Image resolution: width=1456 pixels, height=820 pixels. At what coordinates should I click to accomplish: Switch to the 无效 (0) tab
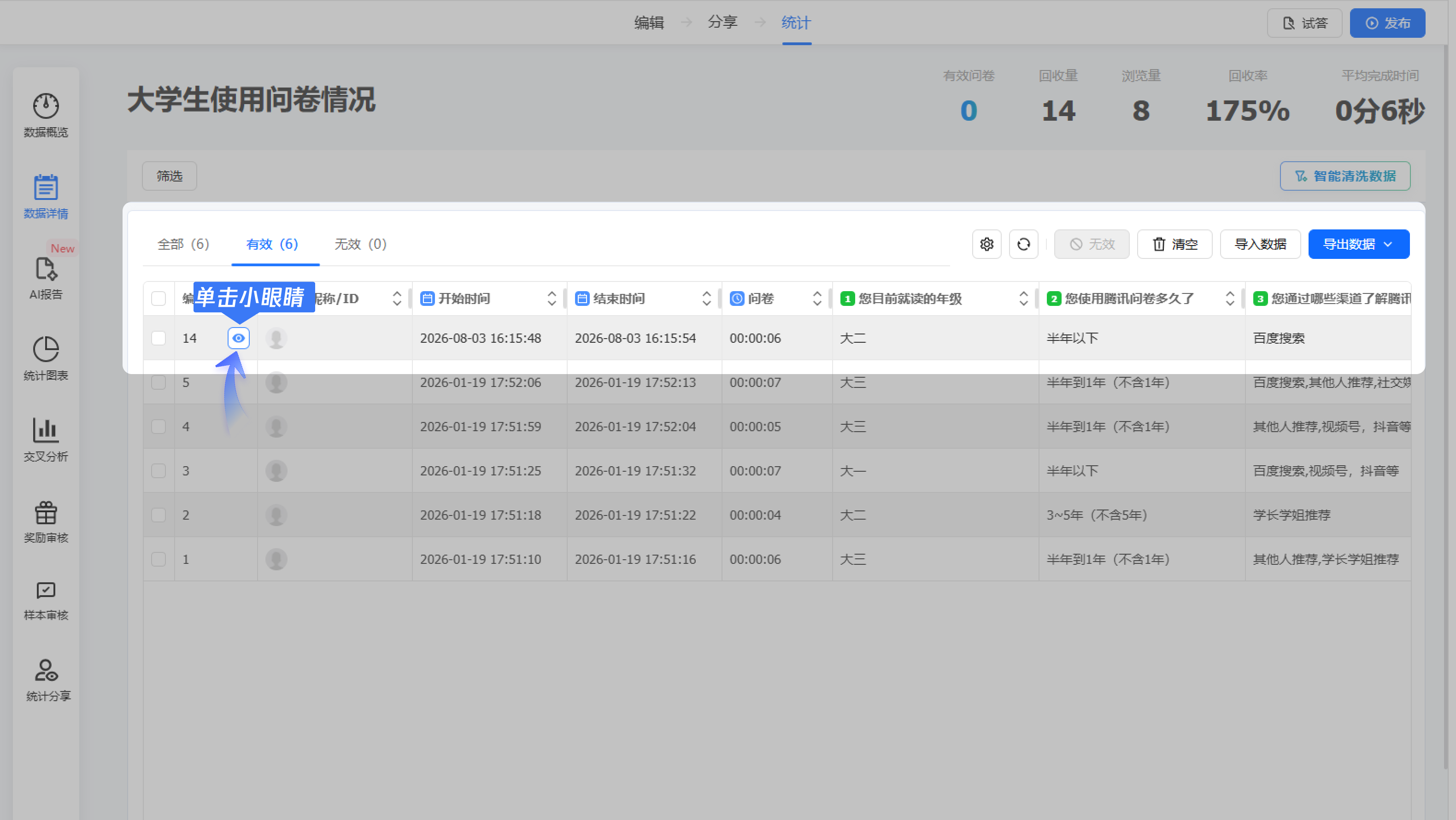tap(361, 244)
